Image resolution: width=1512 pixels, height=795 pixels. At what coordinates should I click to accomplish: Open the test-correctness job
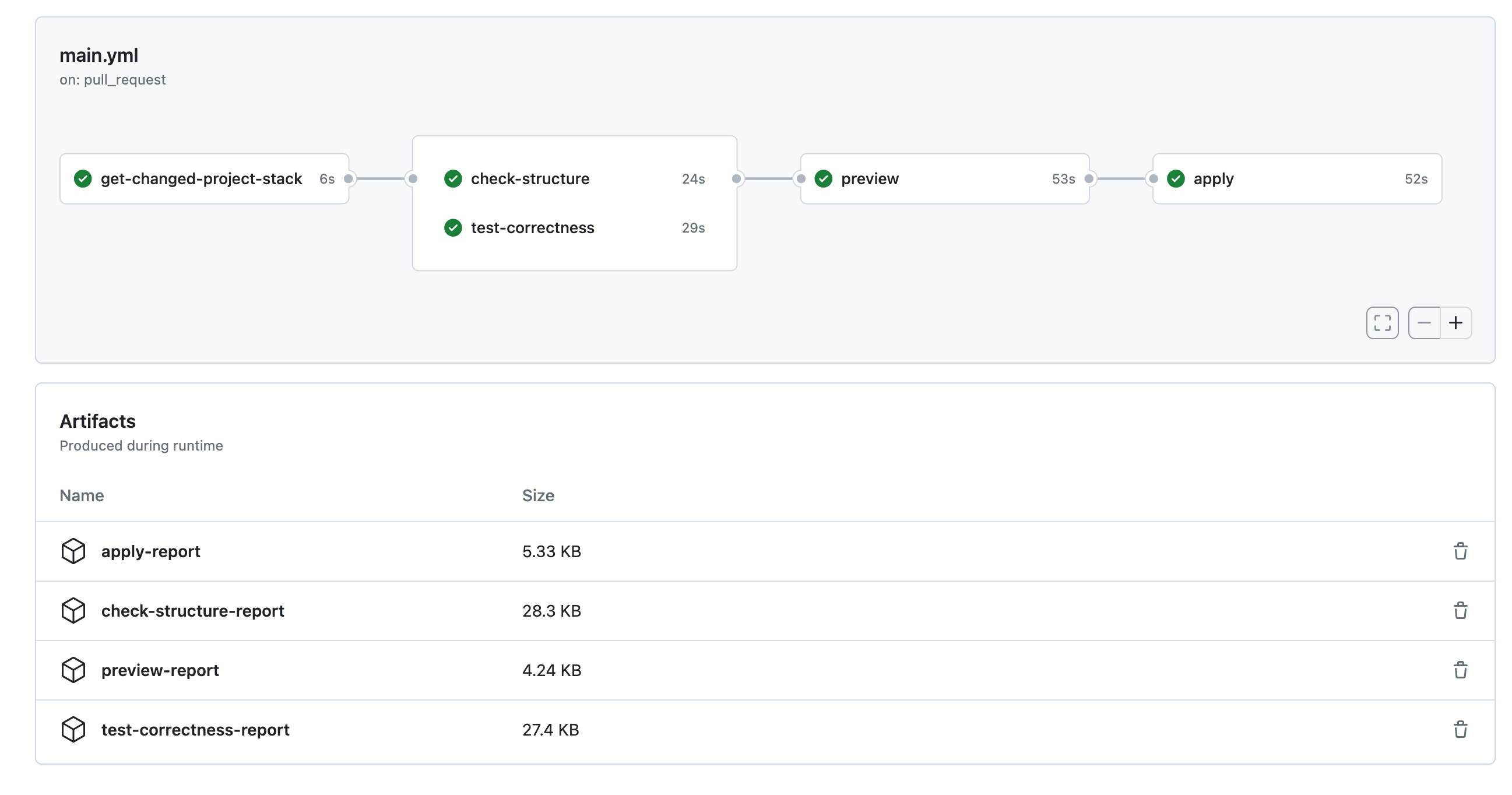532,228
